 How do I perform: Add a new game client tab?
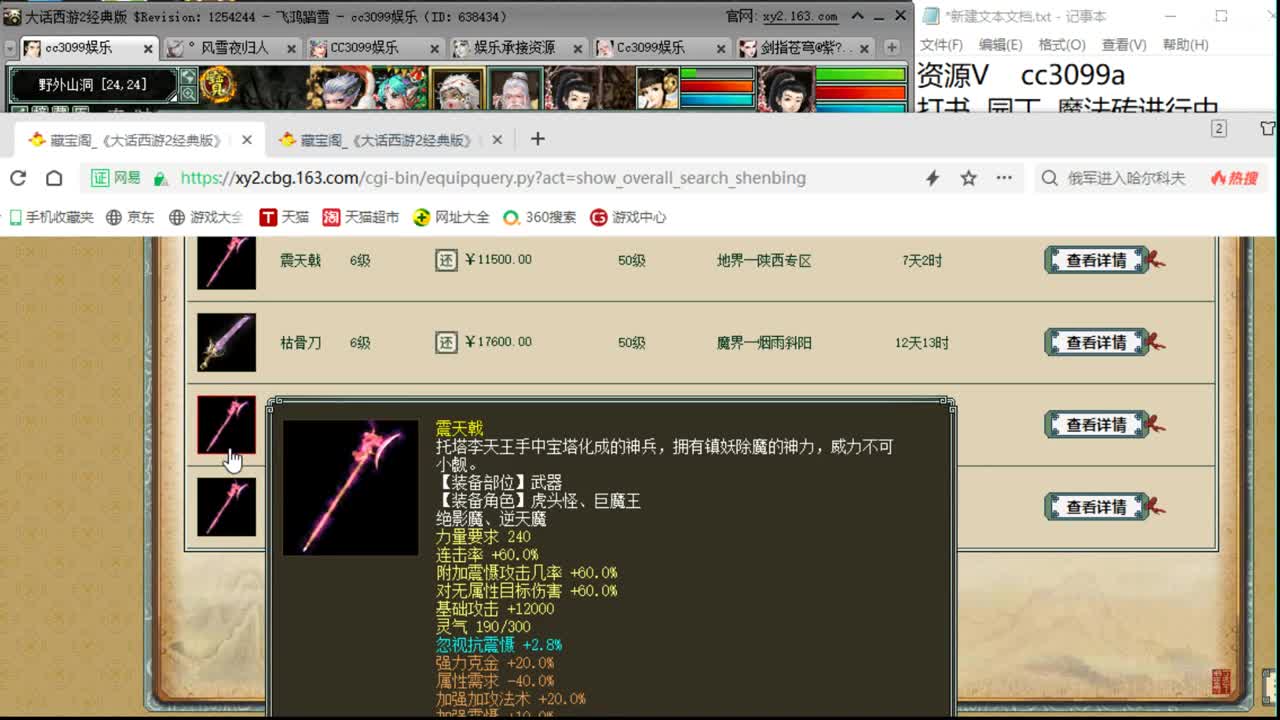coord(891,48)
